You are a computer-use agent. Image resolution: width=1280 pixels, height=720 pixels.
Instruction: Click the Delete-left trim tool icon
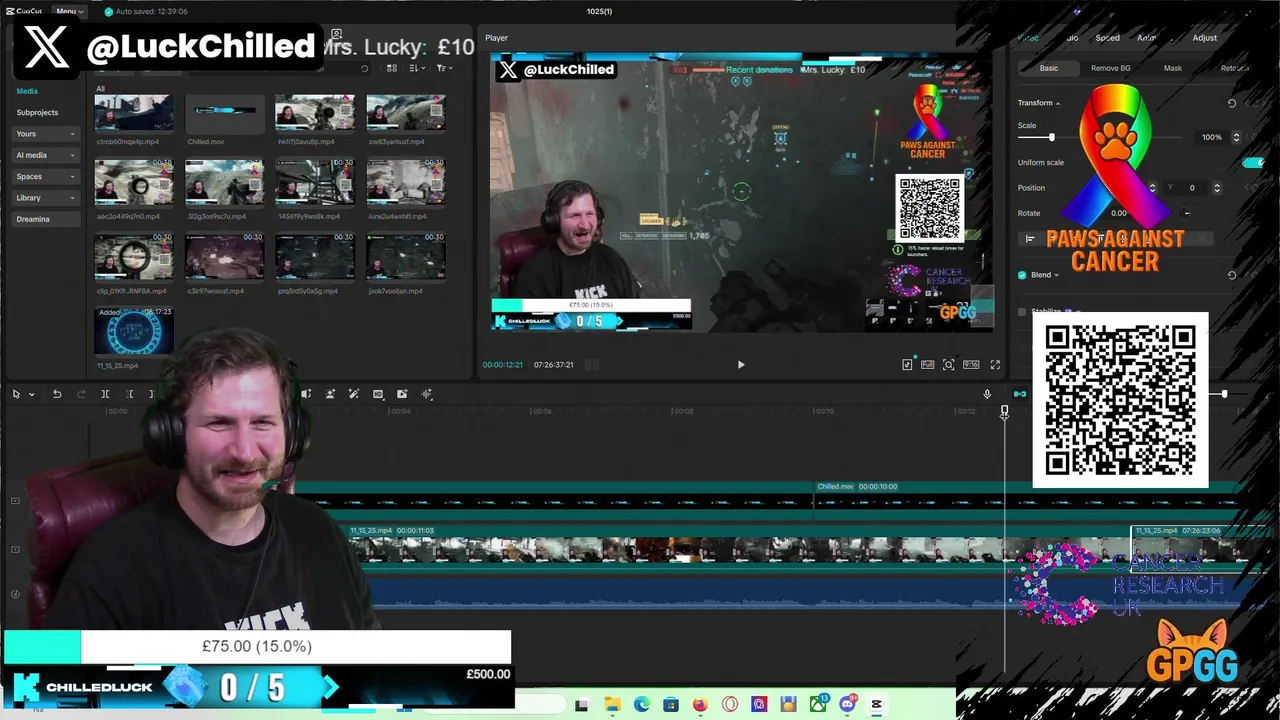129,394
